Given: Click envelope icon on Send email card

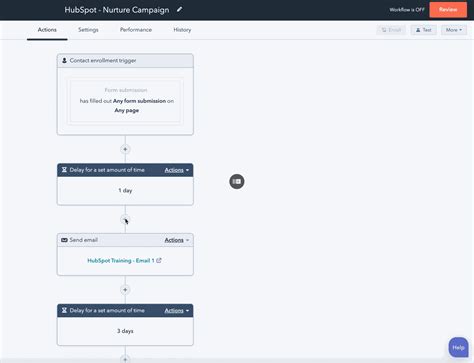Looking at the screenshot, I should 64,240.
